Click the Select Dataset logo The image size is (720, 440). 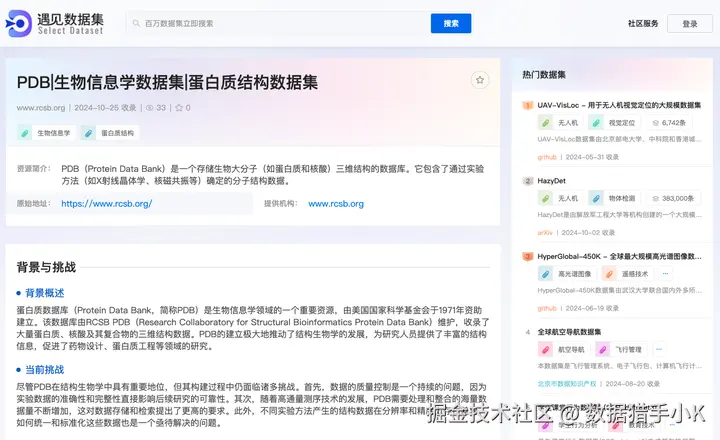tap(55, 23)
